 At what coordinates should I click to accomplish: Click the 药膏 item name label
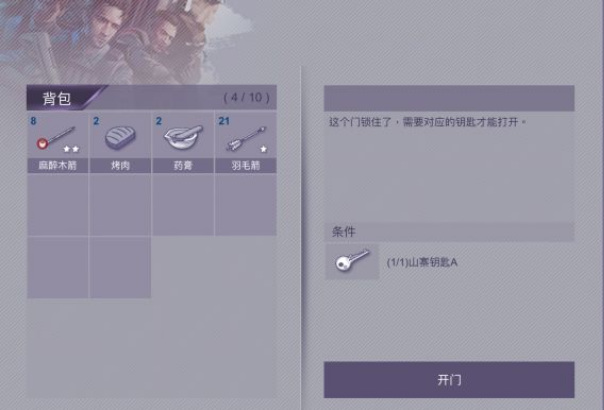pos(183,166)
